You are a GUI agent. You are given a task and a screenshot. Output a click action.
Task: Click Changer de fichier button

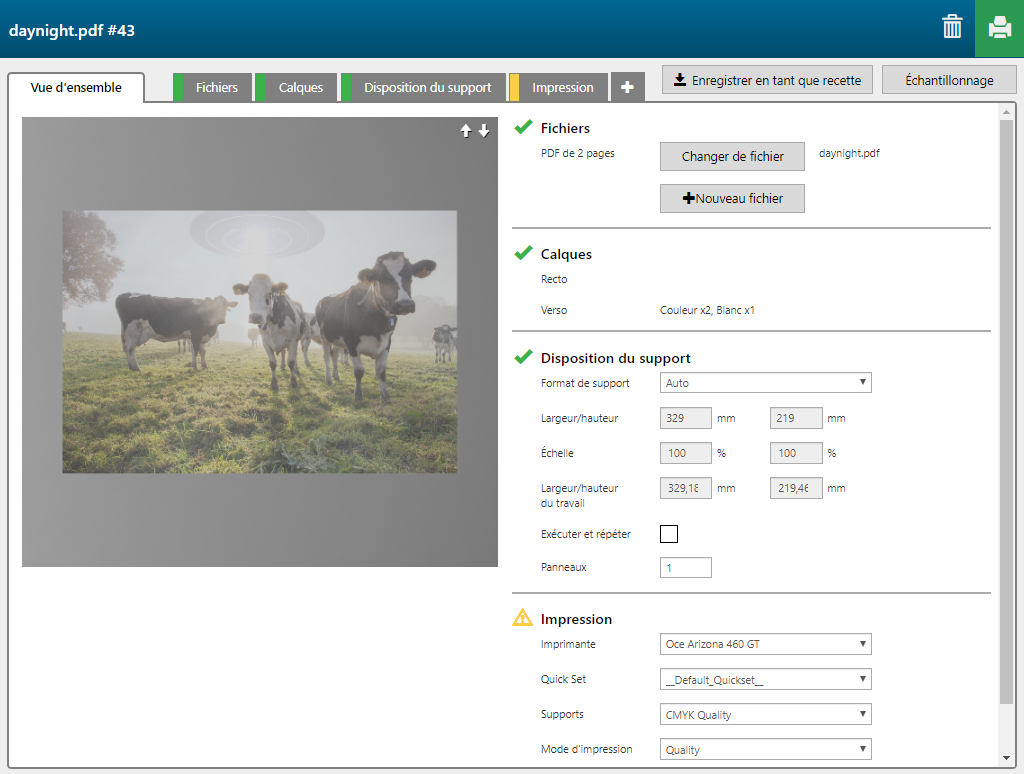(x=732, y=157)
